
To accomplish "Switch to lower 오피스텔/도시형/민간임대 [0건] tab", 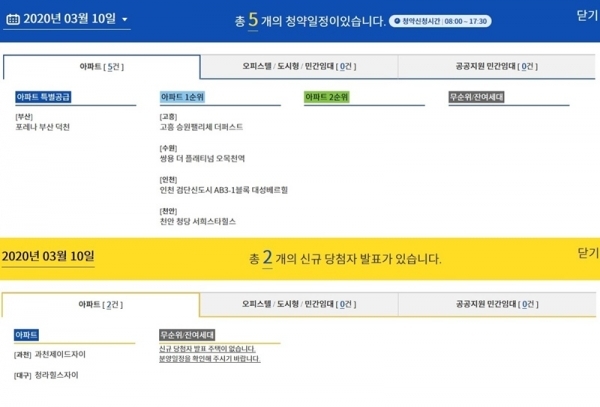I will click(299, 304).
